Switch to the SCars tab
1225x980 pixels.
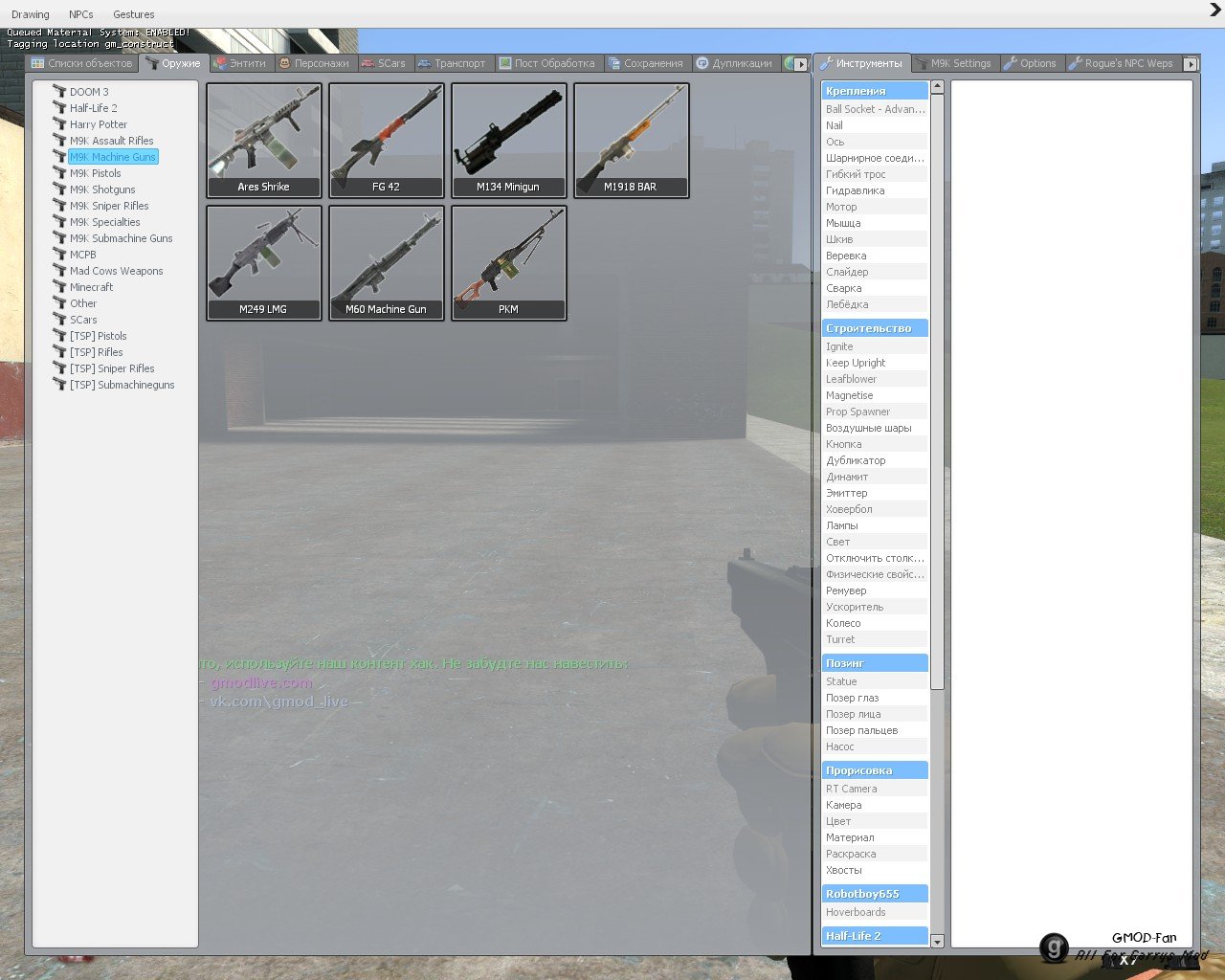(x=384, y=63)
